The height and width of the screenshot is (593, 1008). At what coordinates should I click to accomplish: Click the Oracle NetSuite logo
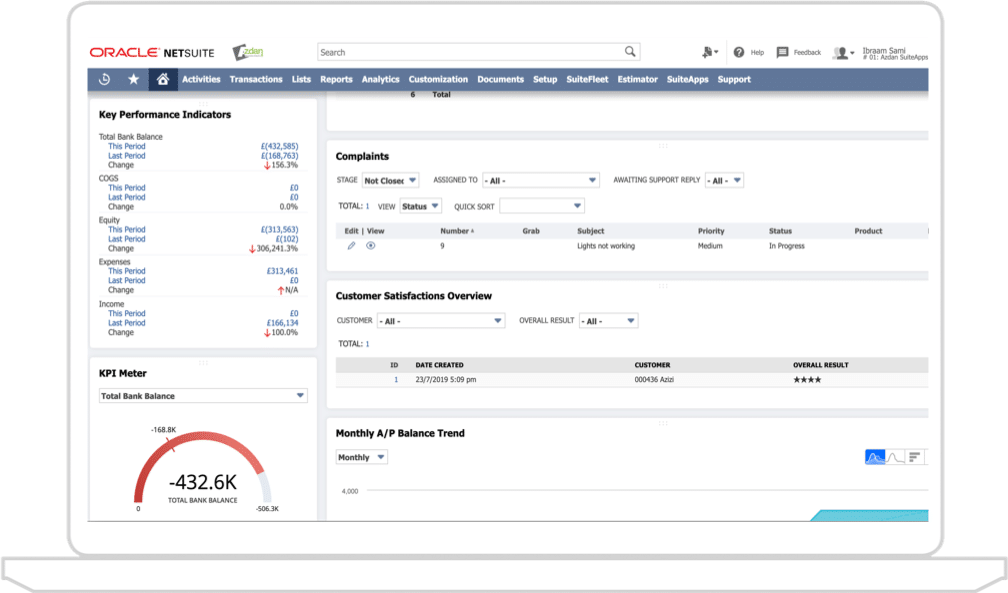tap(152, 53)
